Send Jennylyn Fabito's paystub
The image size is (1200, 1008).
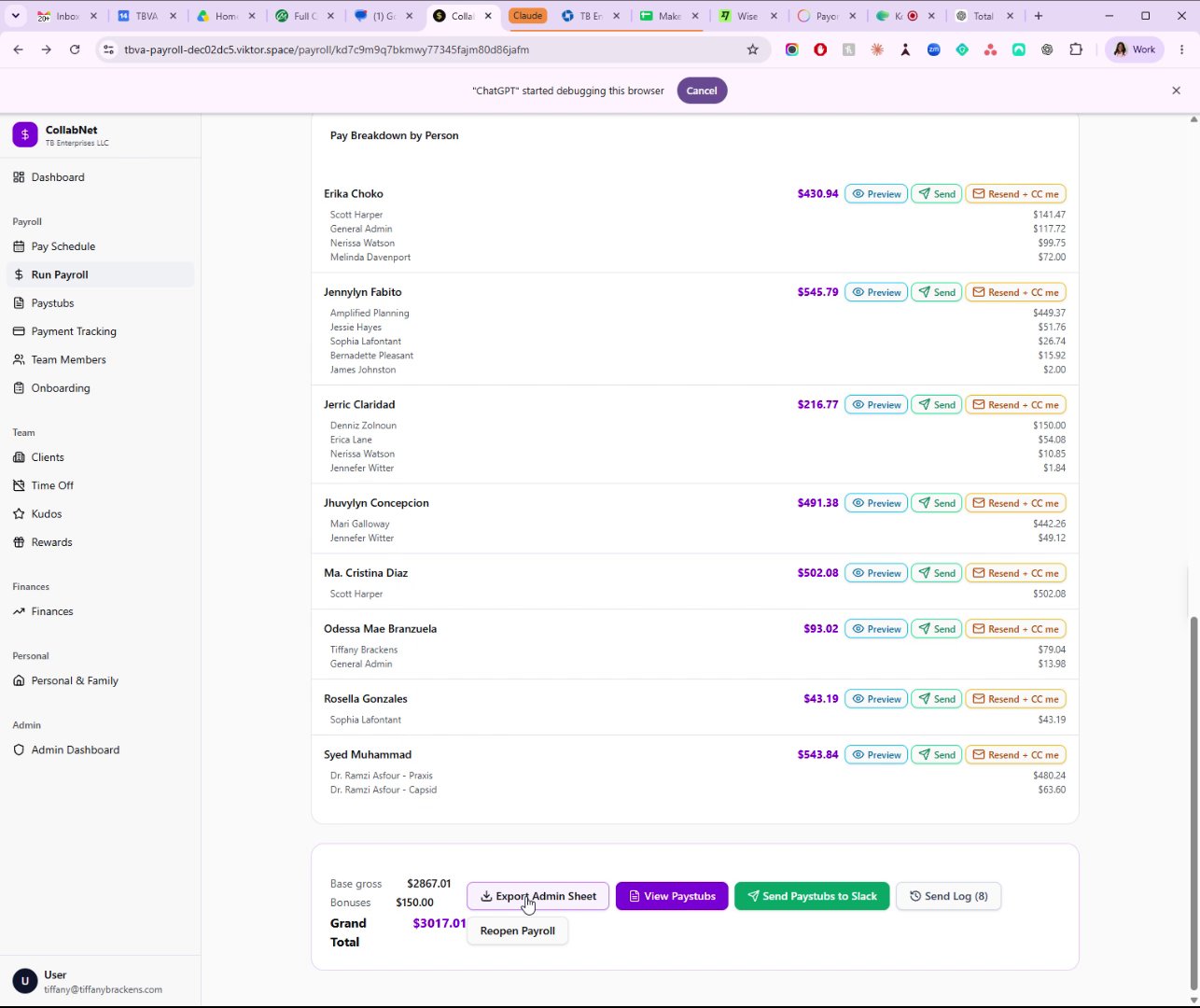point(937,292)
